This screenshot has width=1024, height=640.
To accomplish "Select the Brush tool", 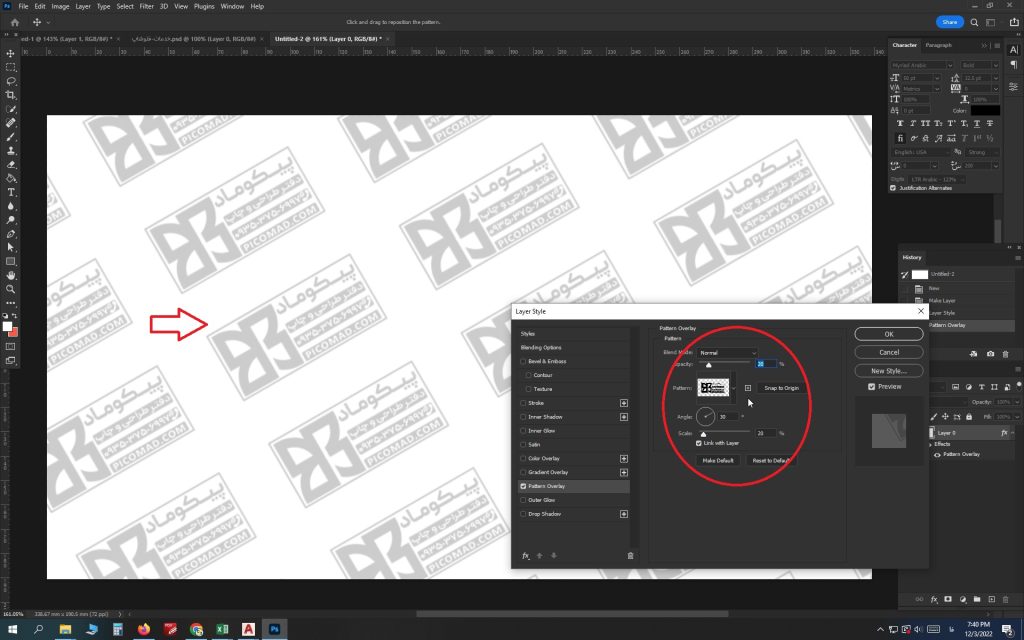I will click(x=10, y=136).
